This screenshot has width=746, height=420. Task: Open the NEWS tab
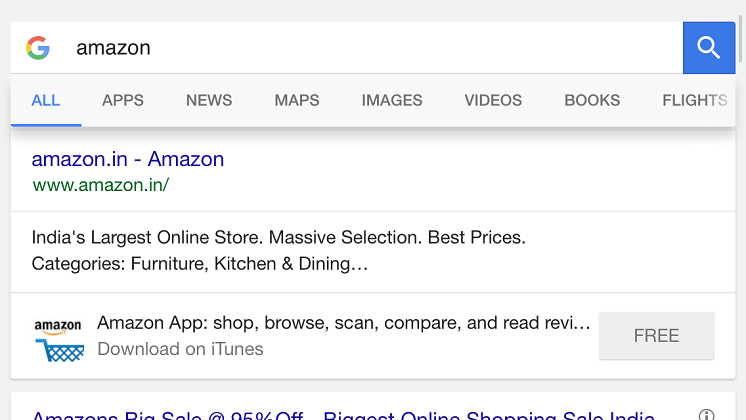[x=209, y=100]
